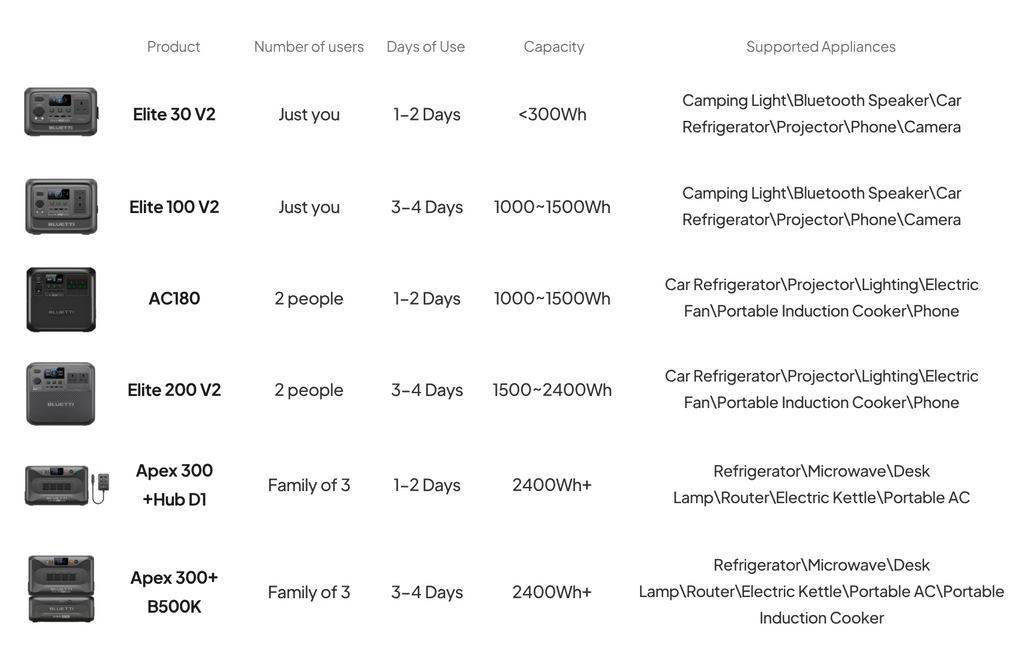The width and height of the screenshot is (1024, 650).
Task: Click the AC180 row's 2 people cell
Action: [309, 298]
